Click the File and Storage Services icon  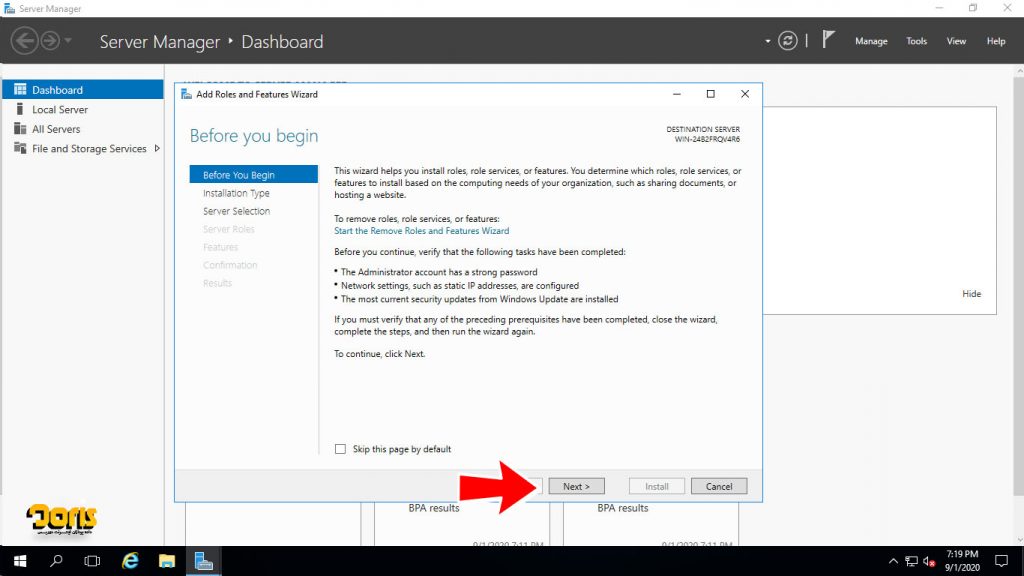pos(20,148)
